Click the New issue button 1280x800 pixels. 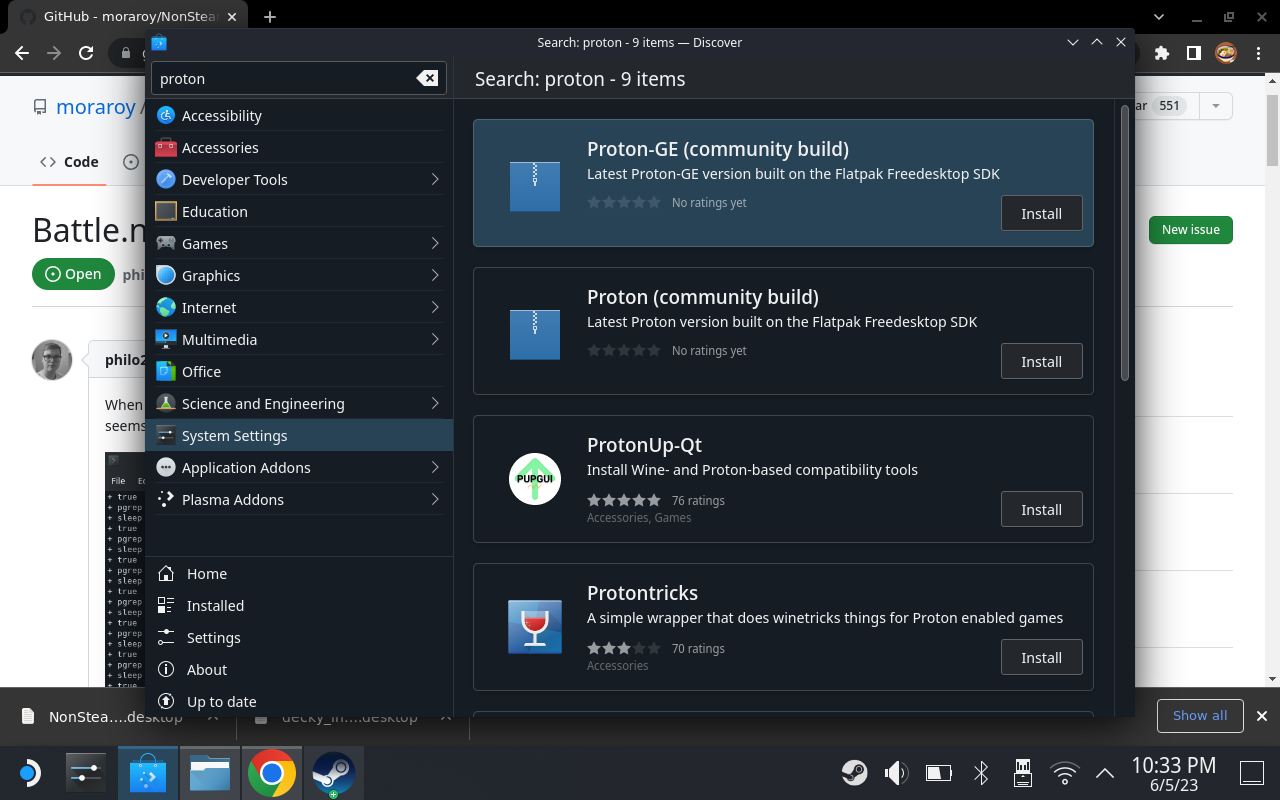point(1190,229)
